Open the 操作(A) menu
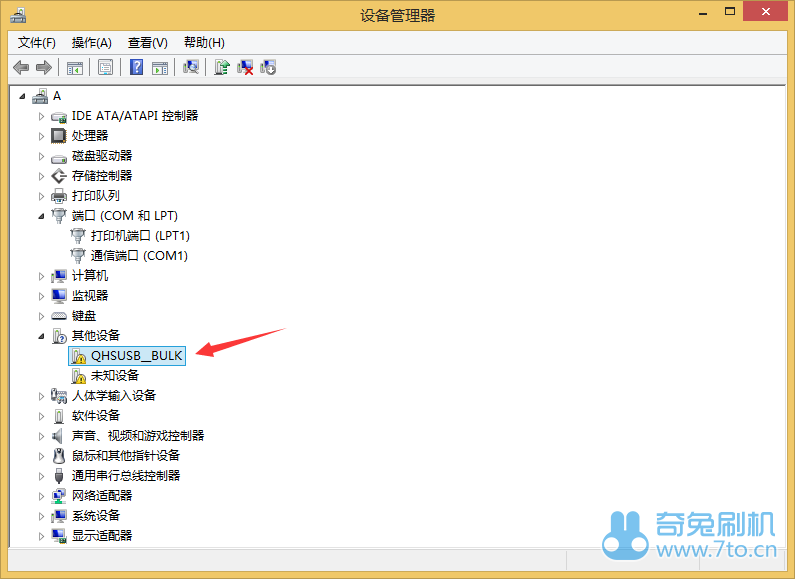This screenshot has height=579, width=795. coord(92,43)
